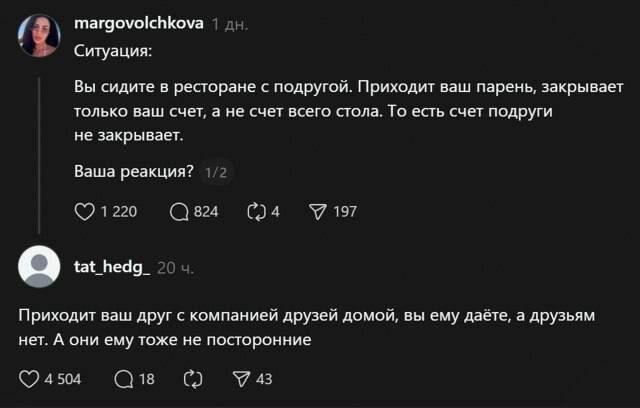The image size is (640, 408).
Task: Share the margovolchkova post via the send icon
Action: 318,211
